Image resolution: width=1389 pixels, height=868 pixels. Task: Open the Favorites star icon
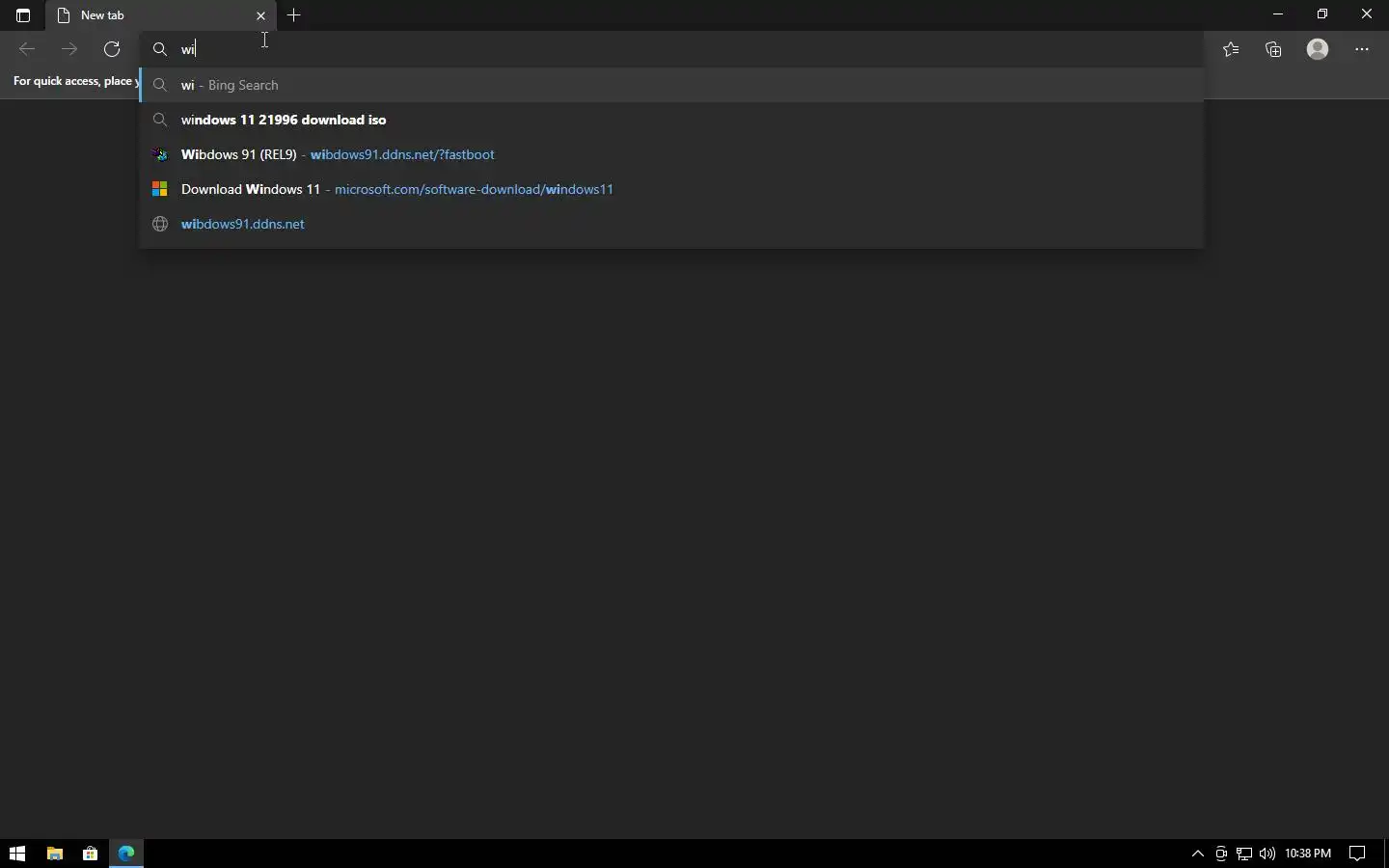(1232, 49)
